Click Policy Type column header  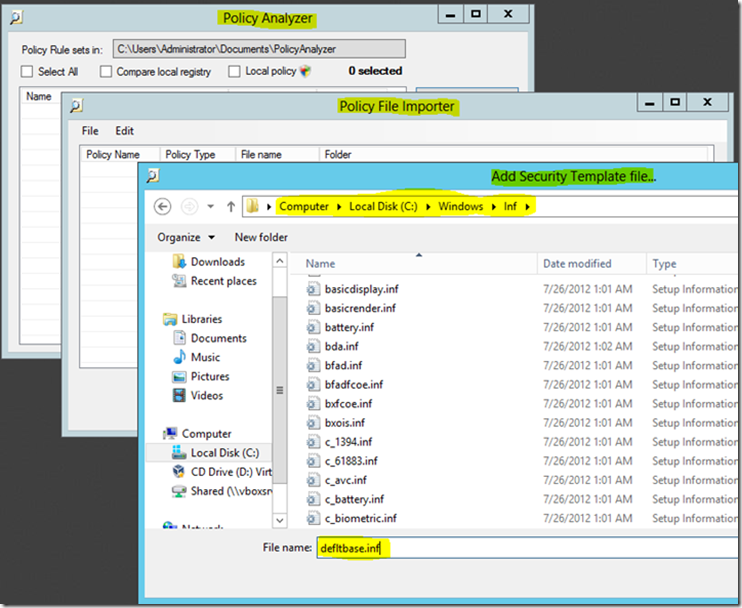190,155
